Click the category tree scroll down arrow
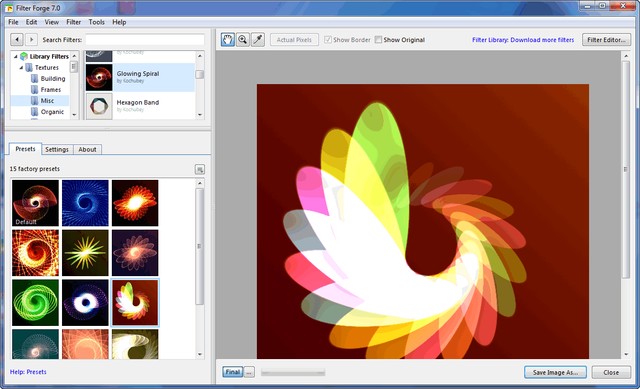 (74, 115)
